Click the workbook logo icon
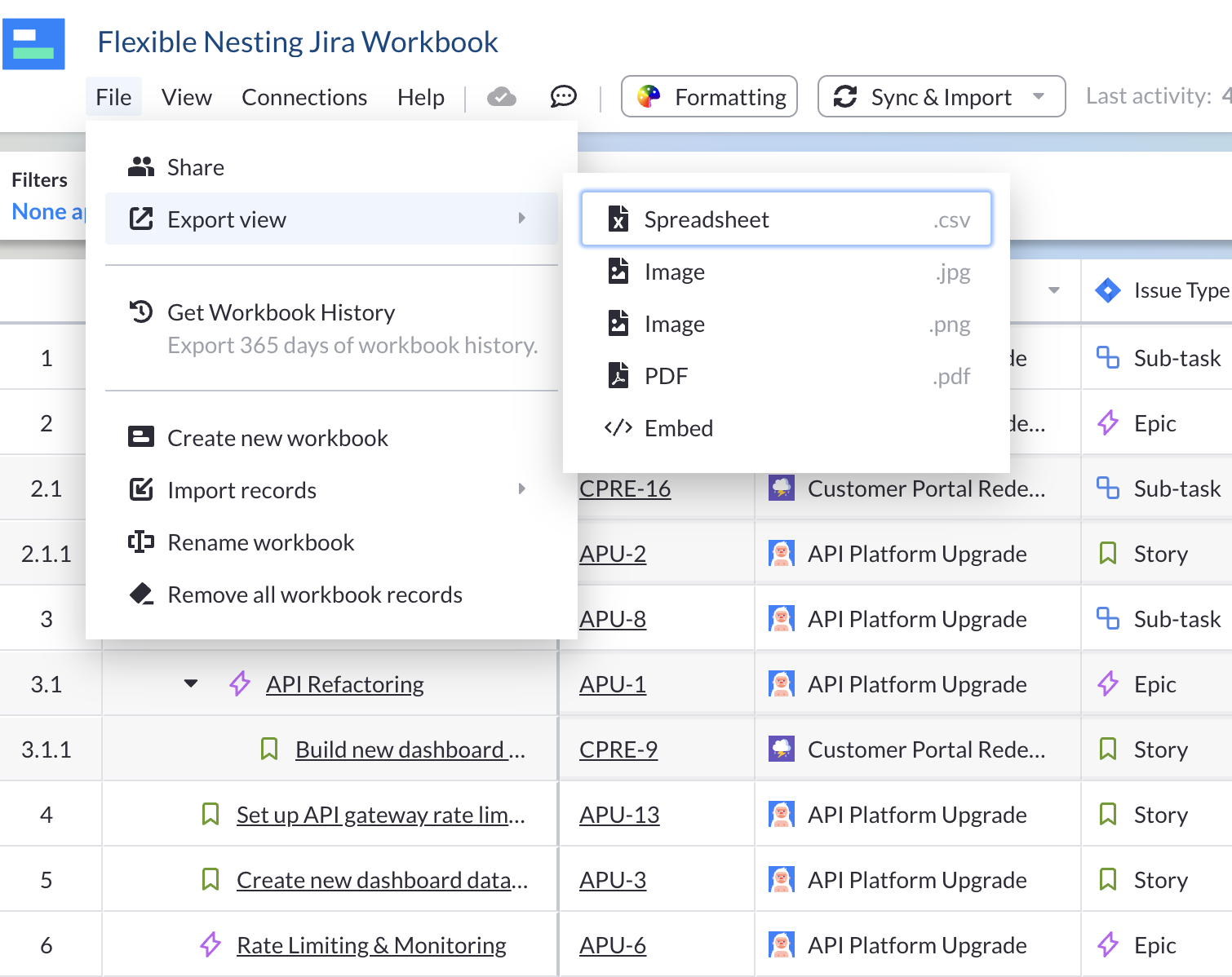This screenshot has width=1232, height=977. point(33,44)
